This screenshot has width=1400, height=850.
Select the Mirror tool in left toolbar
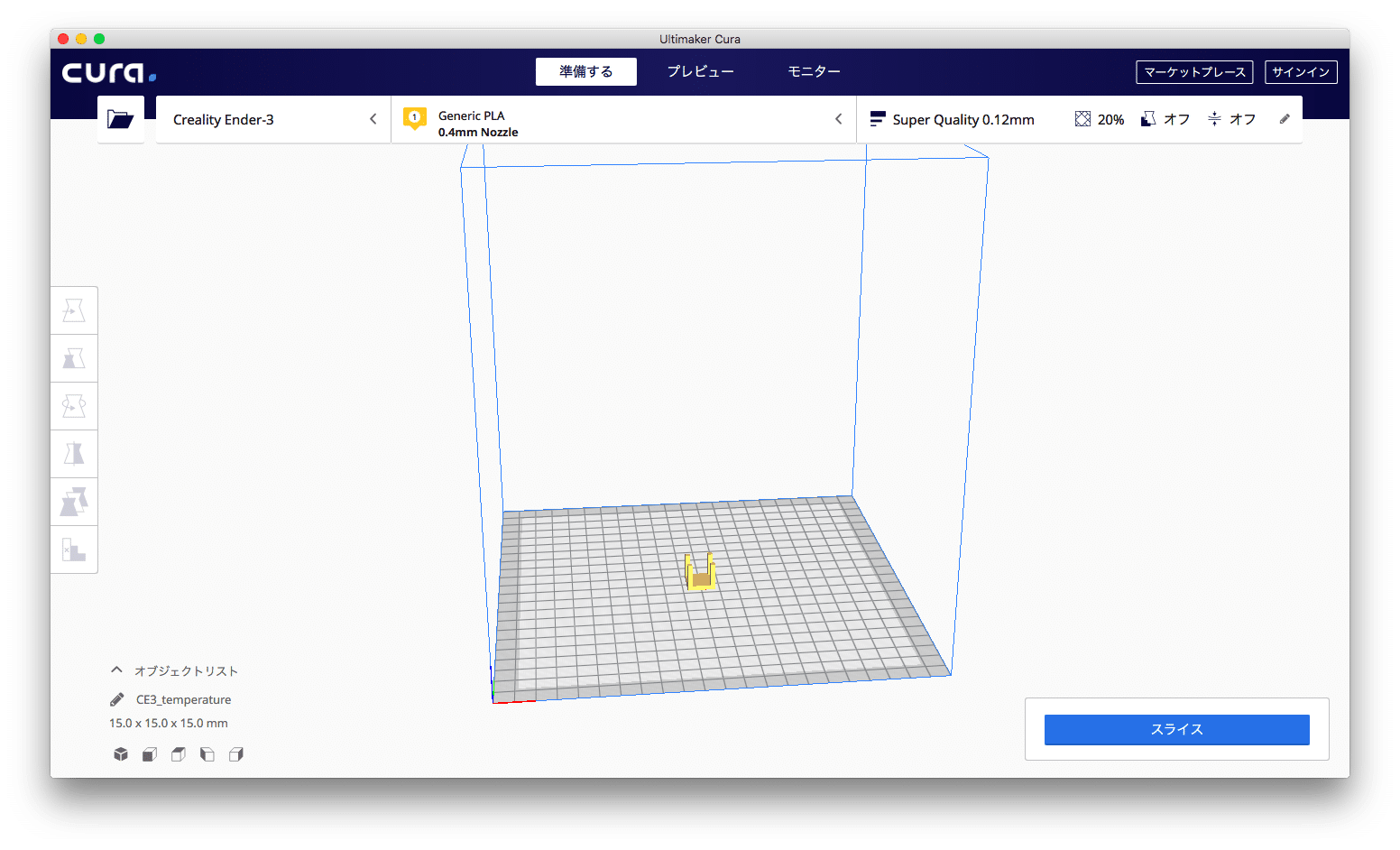[74, 454]
